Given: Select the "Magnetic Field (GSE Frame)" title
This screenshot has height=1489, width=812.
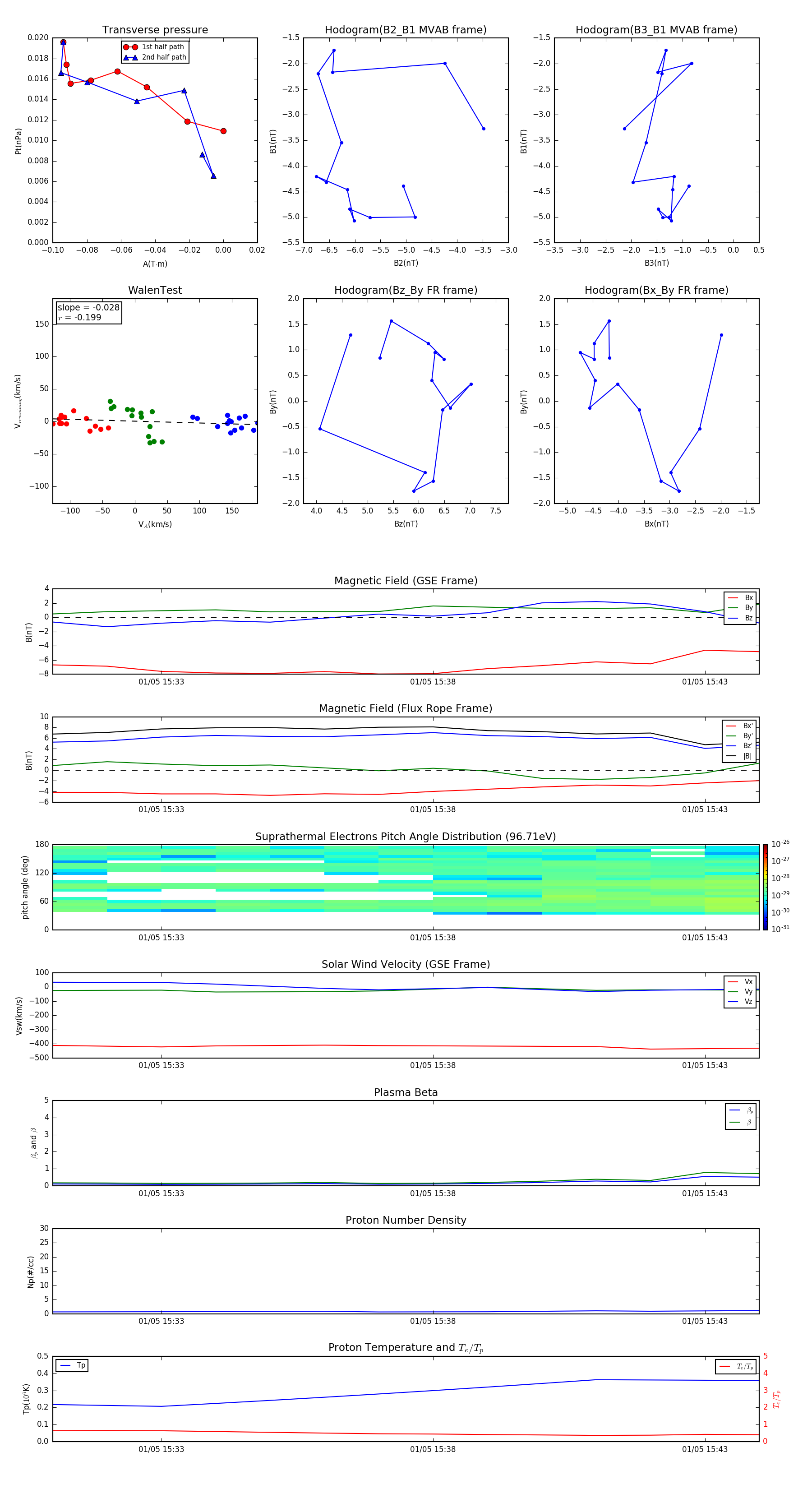Looking at the screenshot, I should pos(406,581).
